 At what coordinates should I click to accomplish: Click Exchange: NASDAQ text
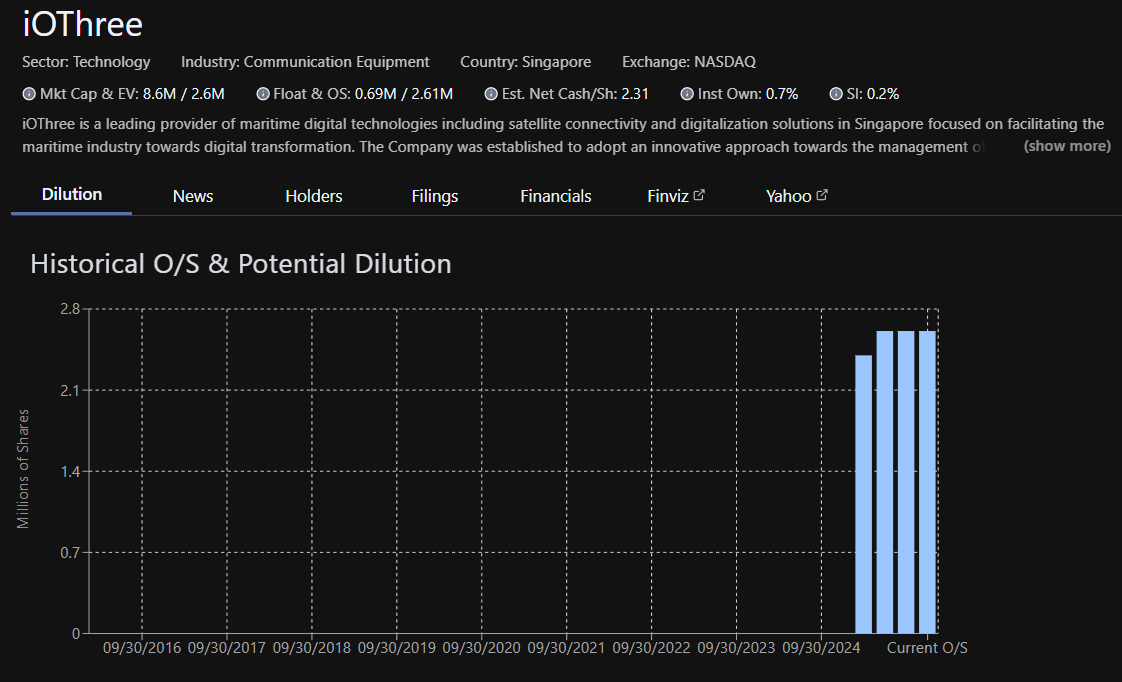click(688, 62)
